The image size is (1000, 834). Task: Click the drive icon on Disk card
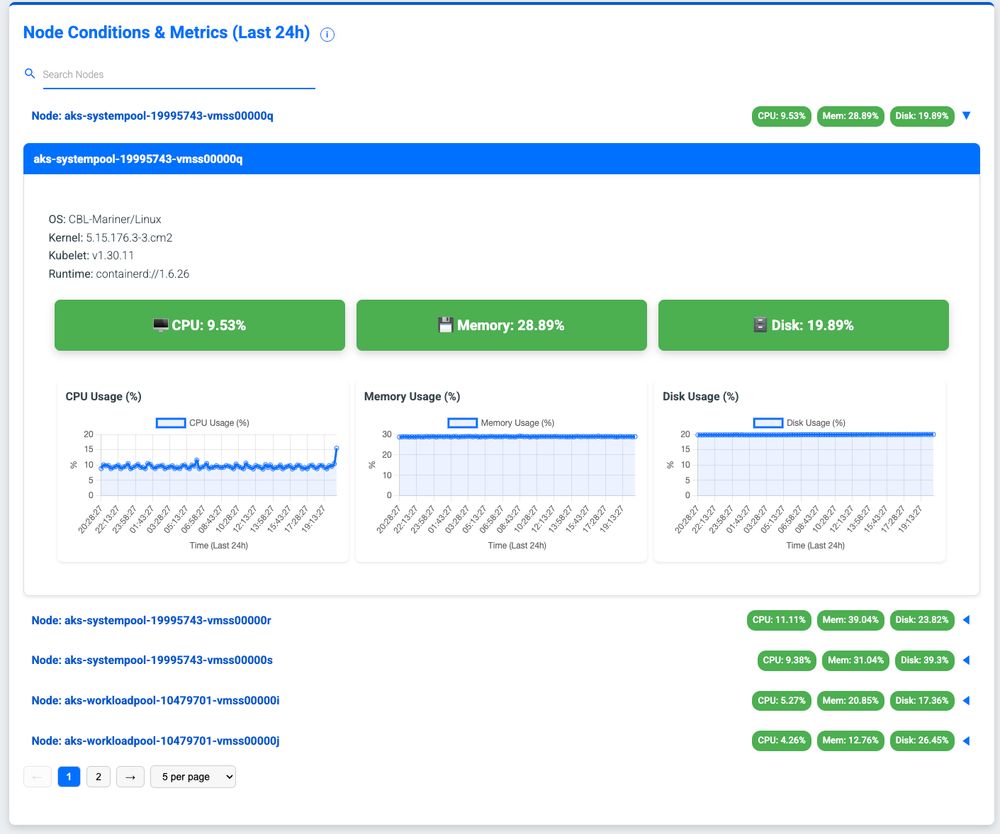tap(760, 325)
